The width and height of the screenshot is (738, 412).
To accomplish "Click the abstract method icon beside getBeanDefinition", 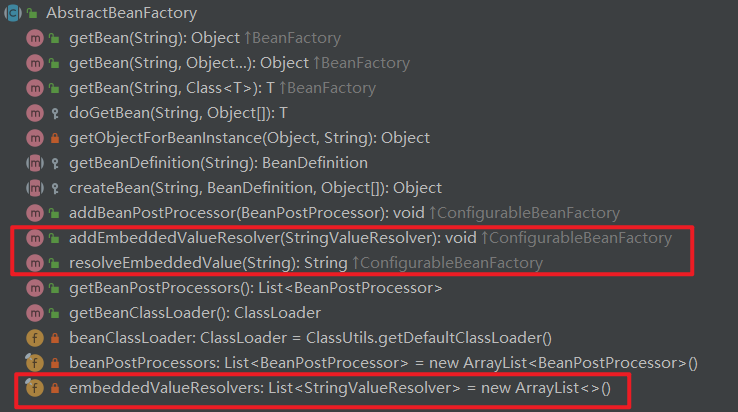I will tap(35, 163).
